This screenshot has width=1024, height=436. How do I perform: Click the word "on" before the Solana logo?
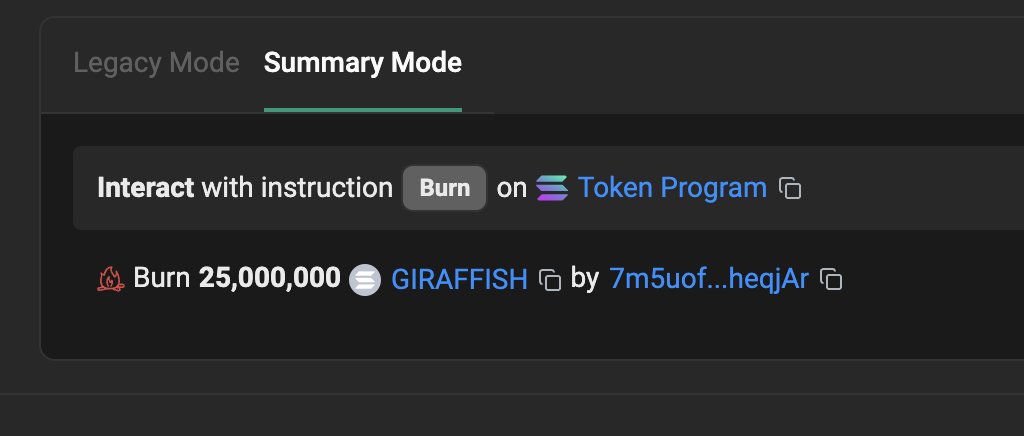click(511, 189)
